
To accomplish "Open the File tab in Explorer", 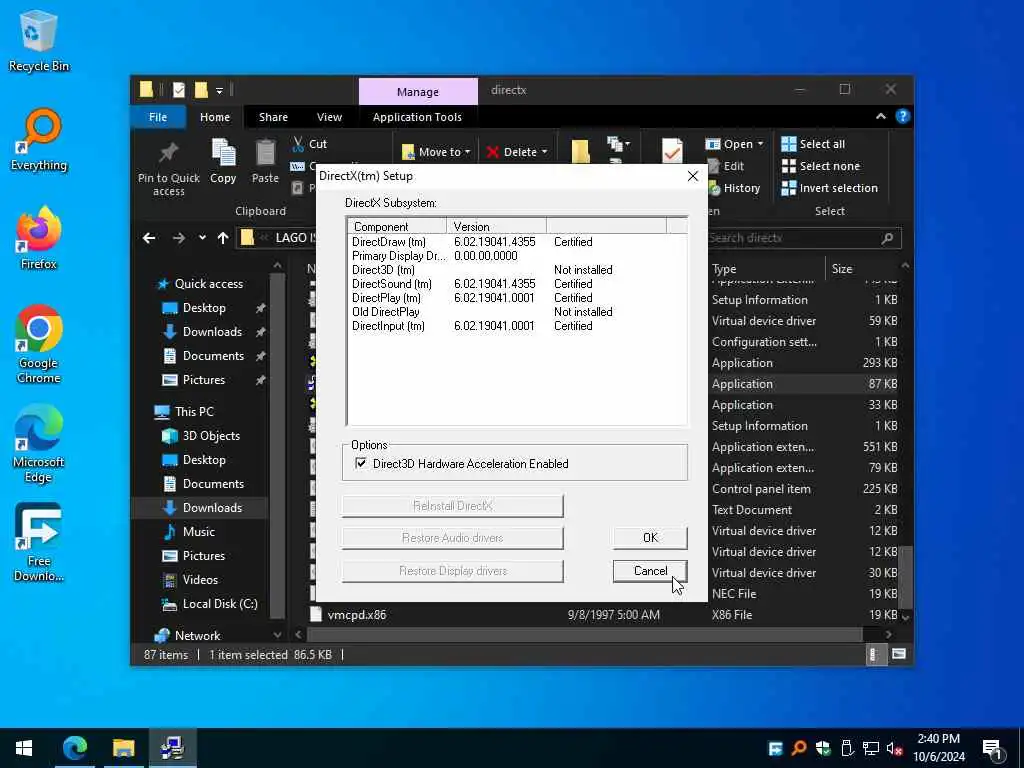I will [x=158, y=117].
